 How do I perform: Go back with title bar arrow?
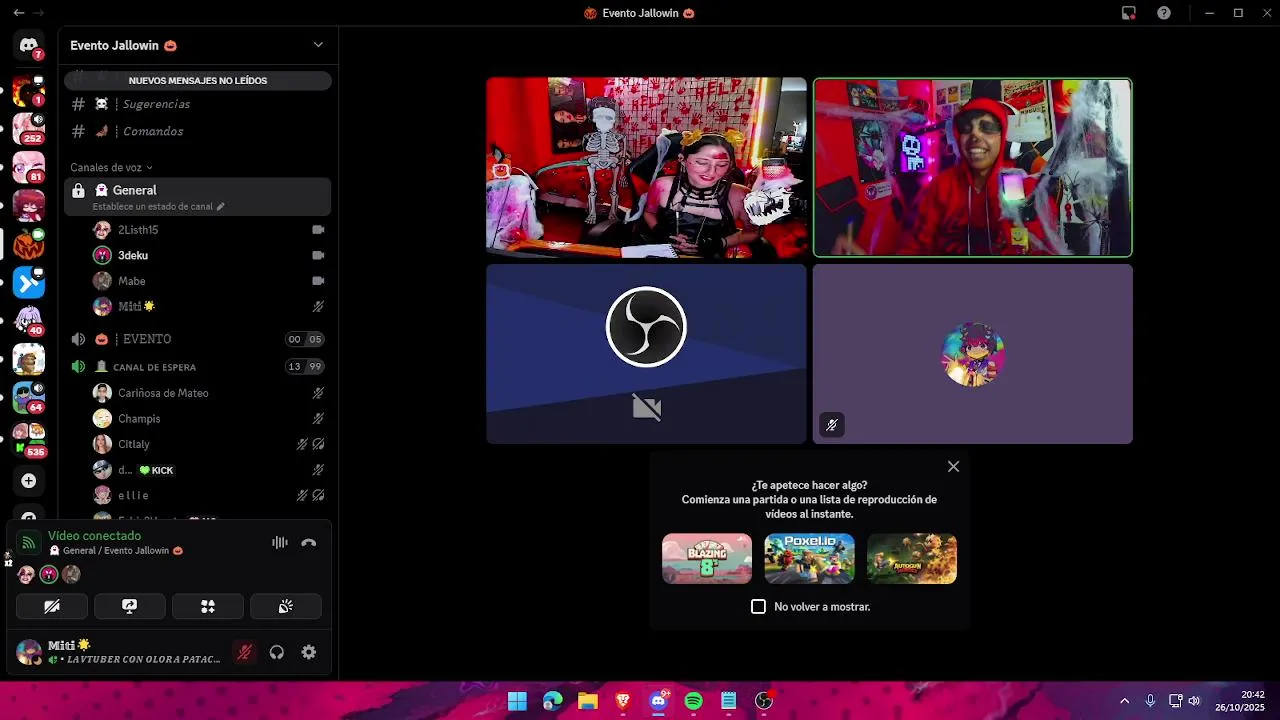(x=18, y=13)
